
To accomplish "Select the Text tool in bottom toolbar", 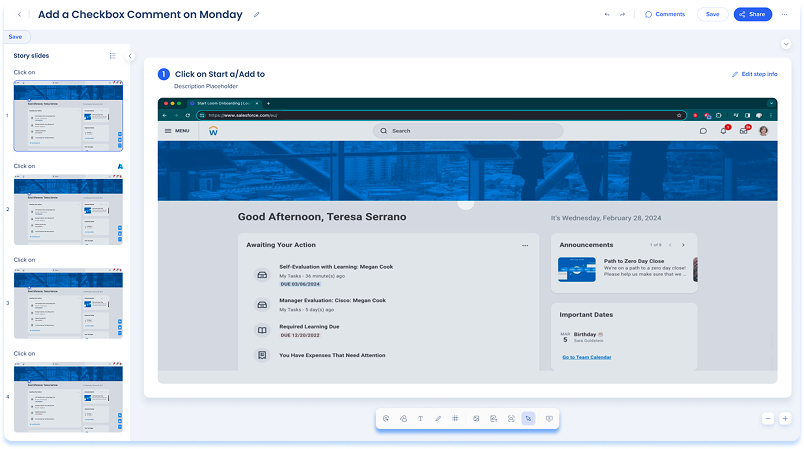I will click(420, 418).
